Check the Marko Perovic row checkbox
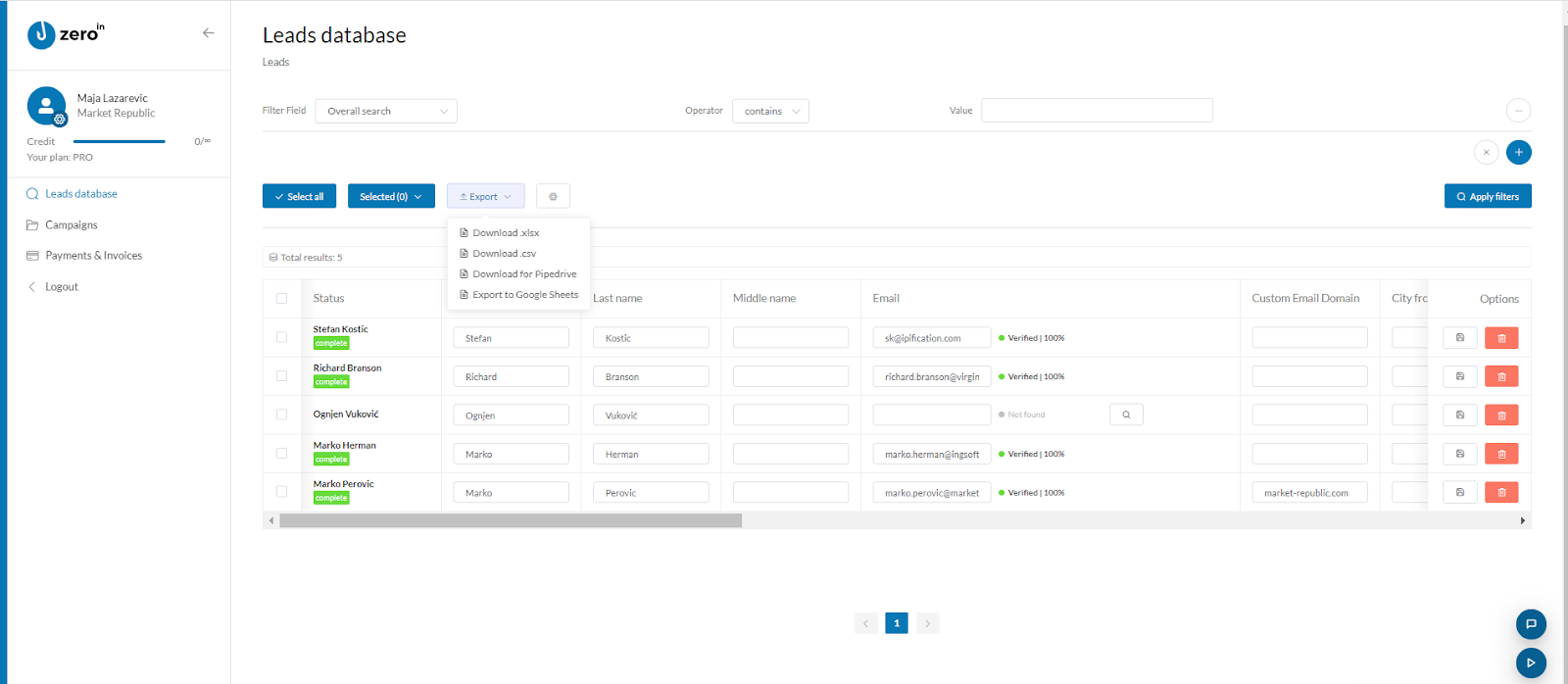Screen dimensions: 1568x684 pos(282,492)
